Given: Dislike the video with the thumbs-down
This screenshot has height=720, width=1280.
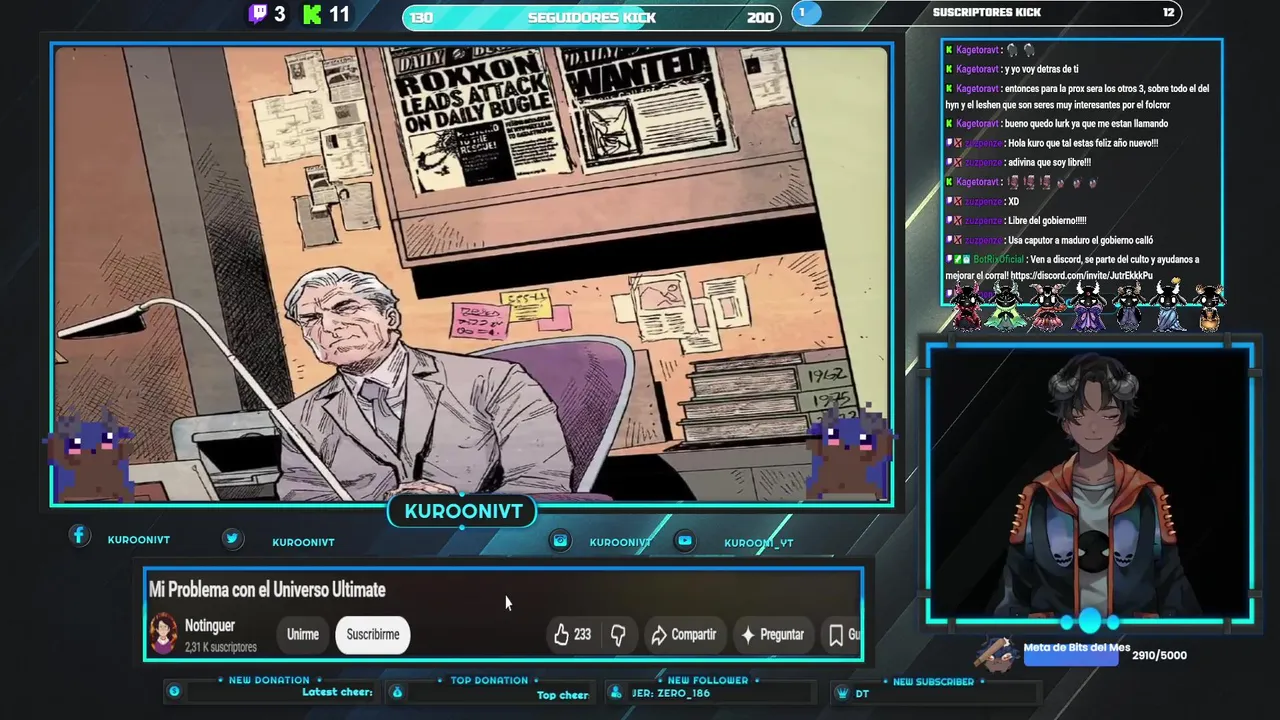Looking at the screenshot, I should (618, 634).
